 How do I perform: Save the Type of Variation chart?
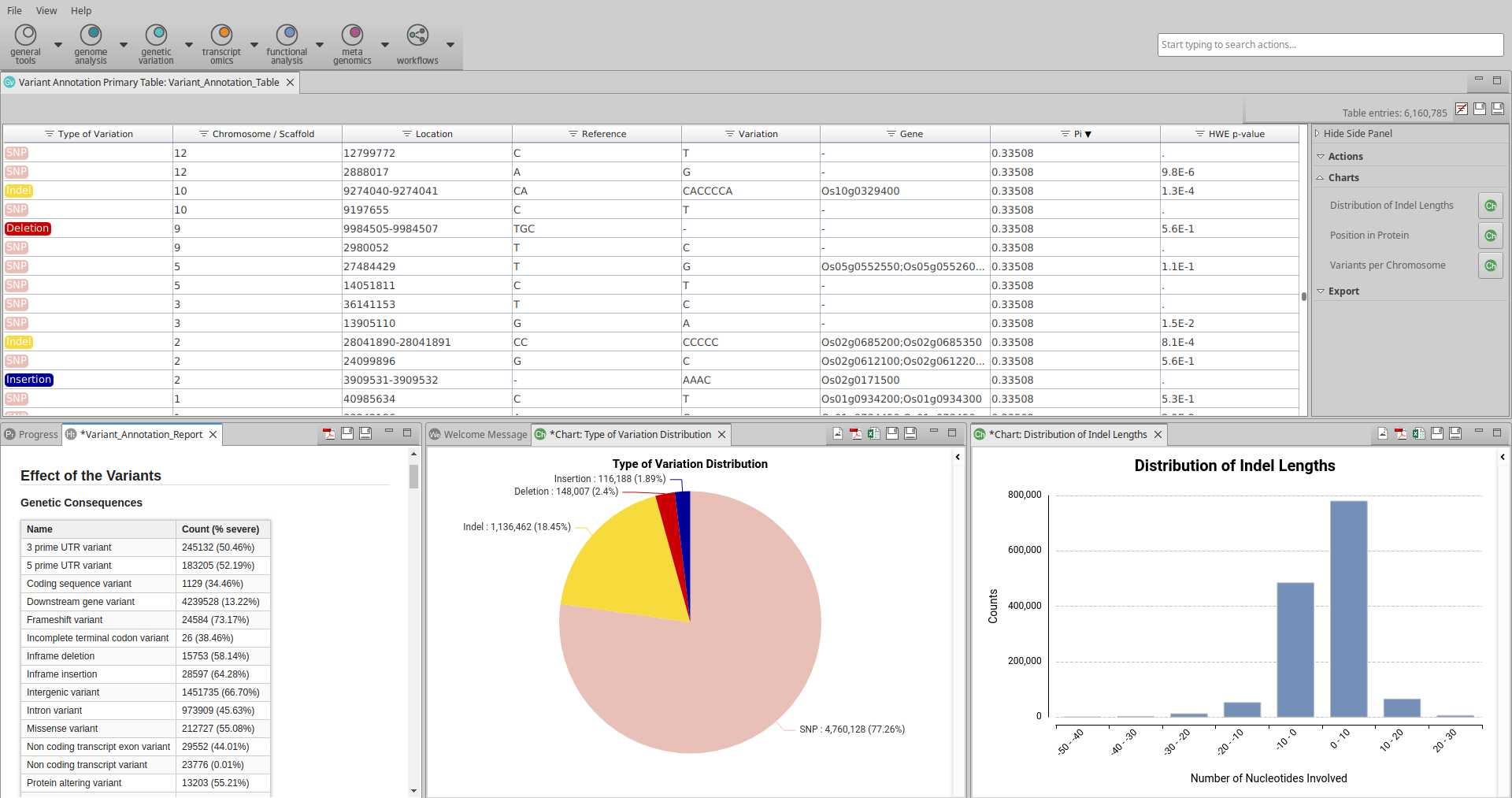tap(892, 433)
